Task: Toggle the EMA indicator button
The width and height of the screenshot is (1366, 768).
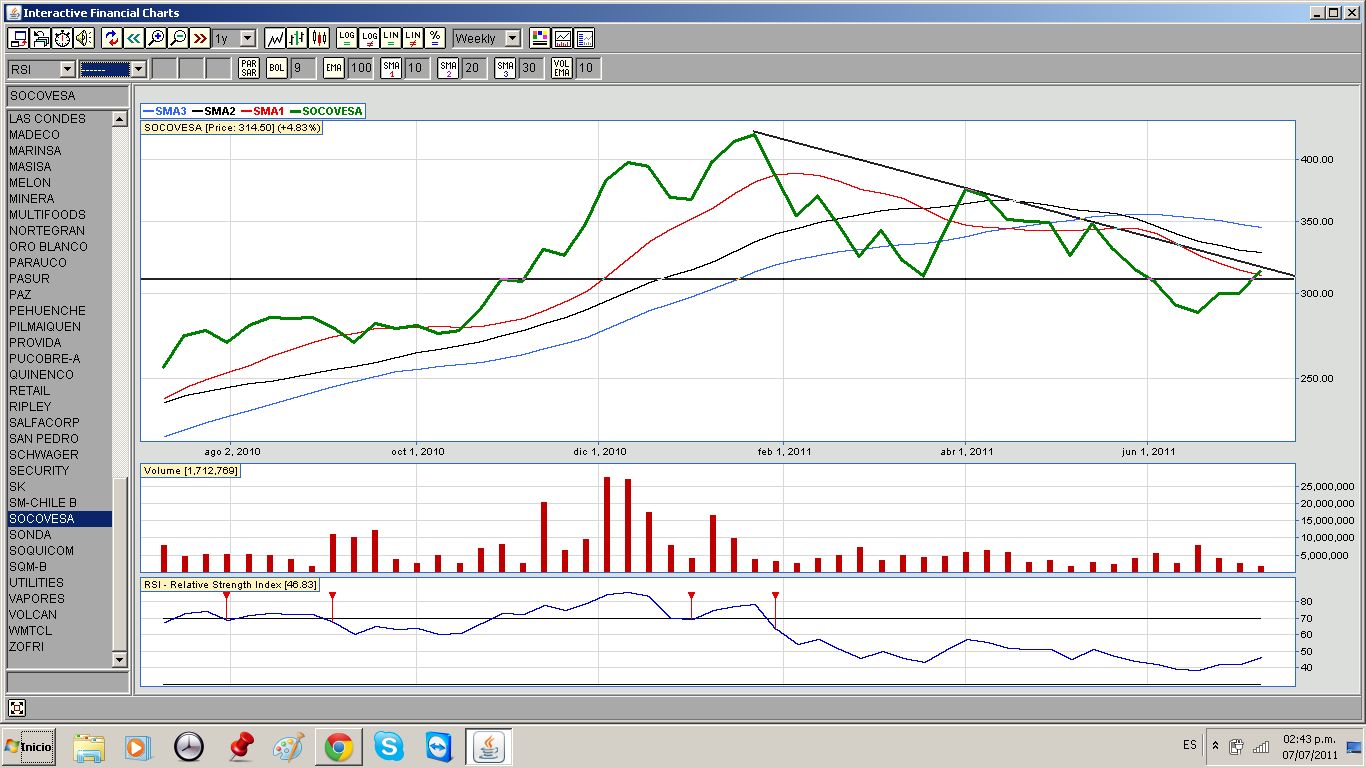Action: pos(334,68)
